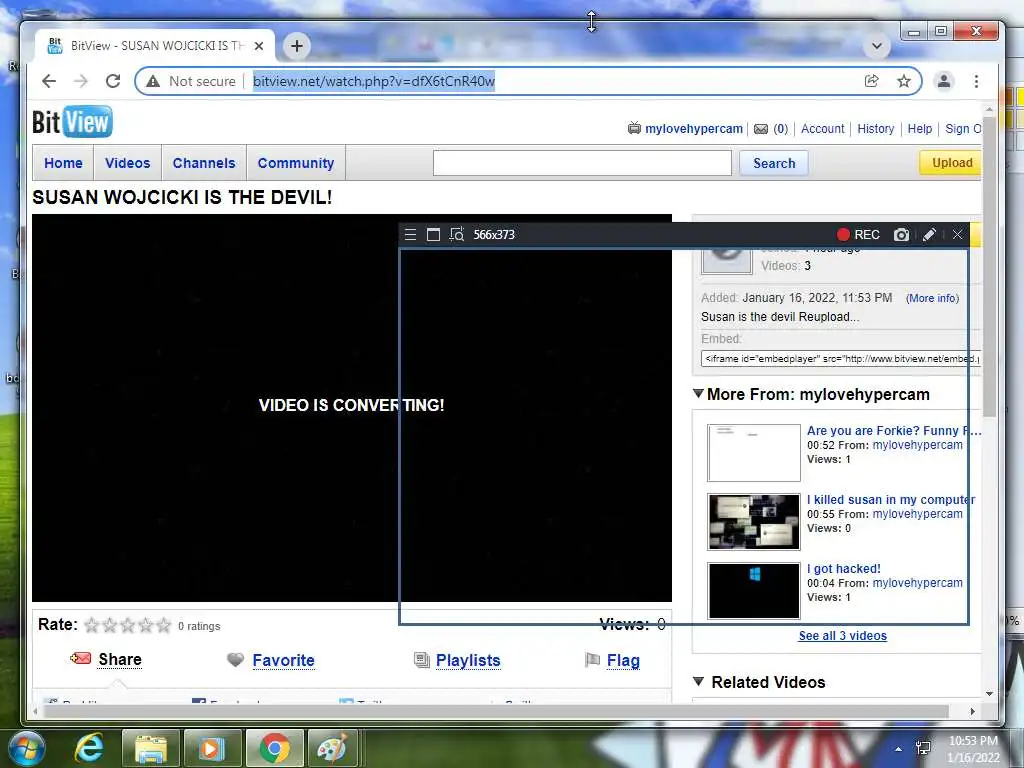Screen dimensions: 1024x768
Task: Open the Playlists link
Action: [468, 660]
